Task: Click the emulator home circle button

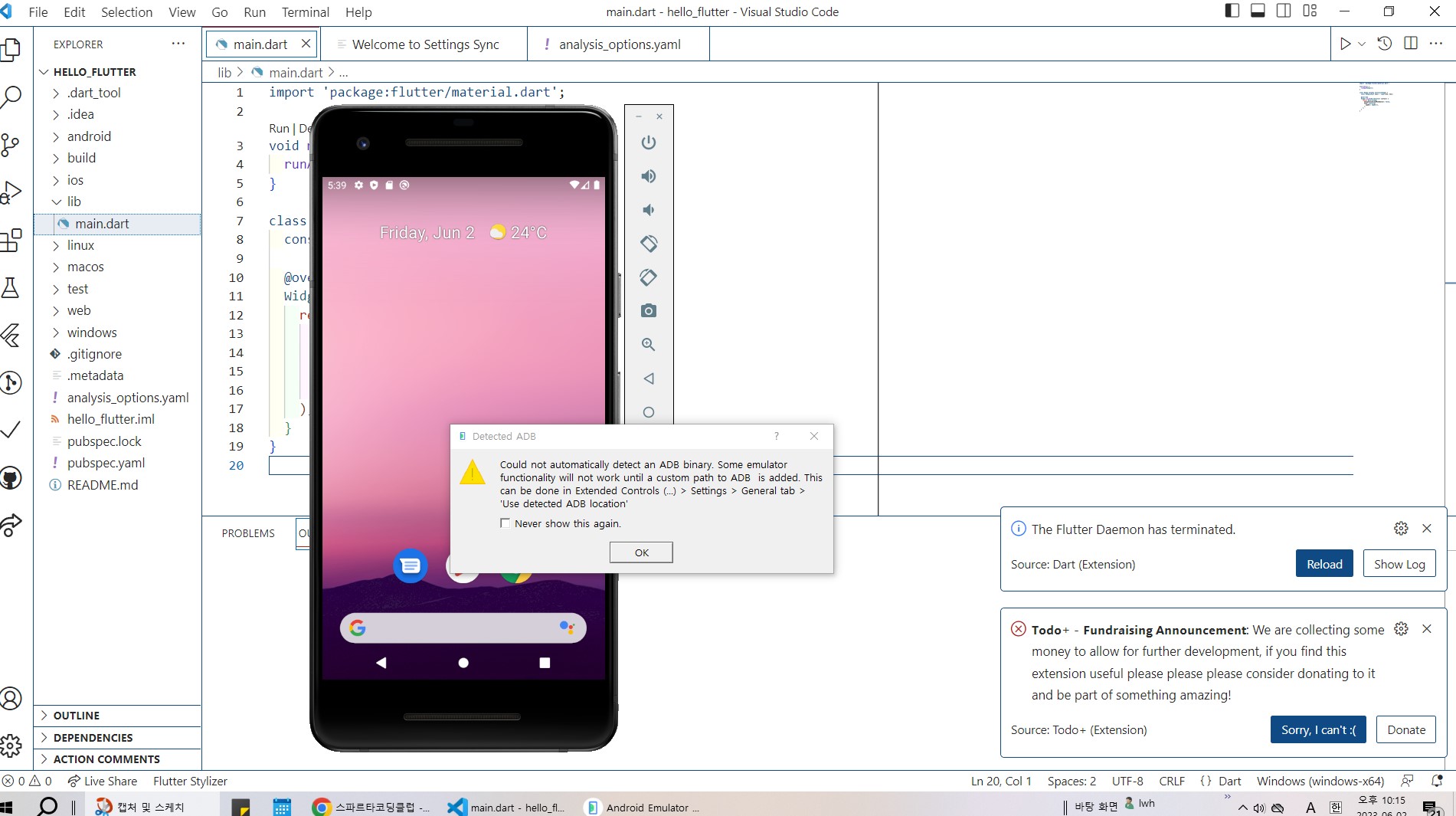Action: coord(649,412)
